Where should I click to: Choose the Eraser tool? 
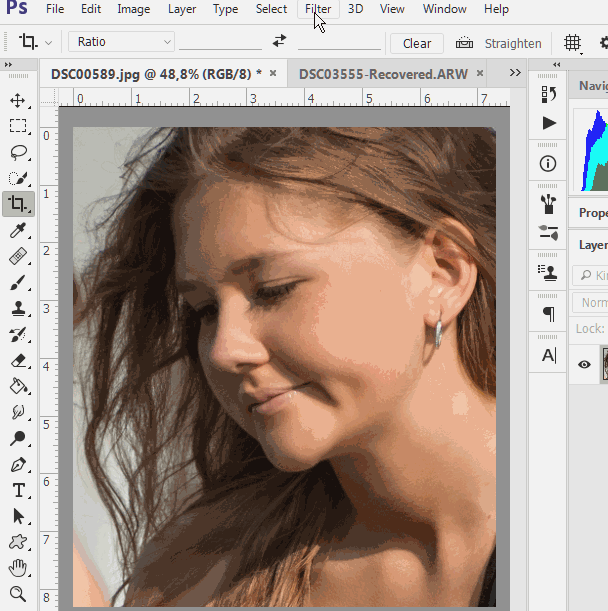[x=18, y=361]
